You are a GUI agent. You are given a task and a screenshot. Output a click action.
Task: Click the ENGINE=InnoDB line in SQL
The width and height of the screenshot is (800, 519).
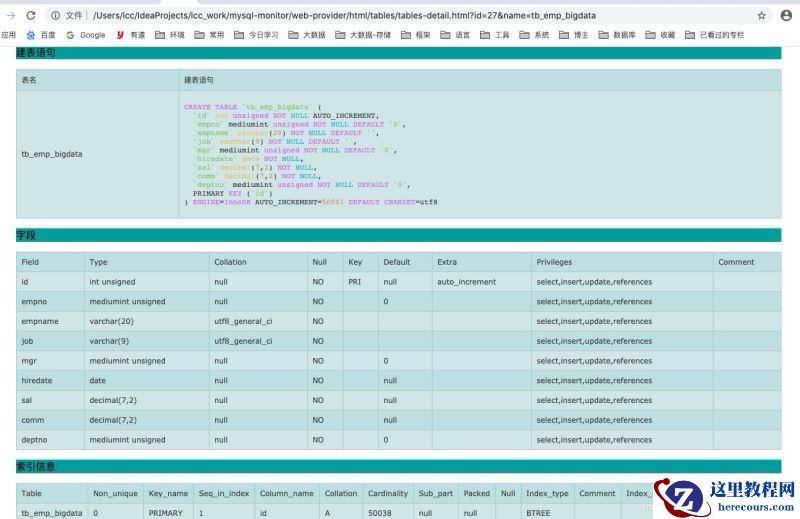pyautogui.click(x=311, y=202)
